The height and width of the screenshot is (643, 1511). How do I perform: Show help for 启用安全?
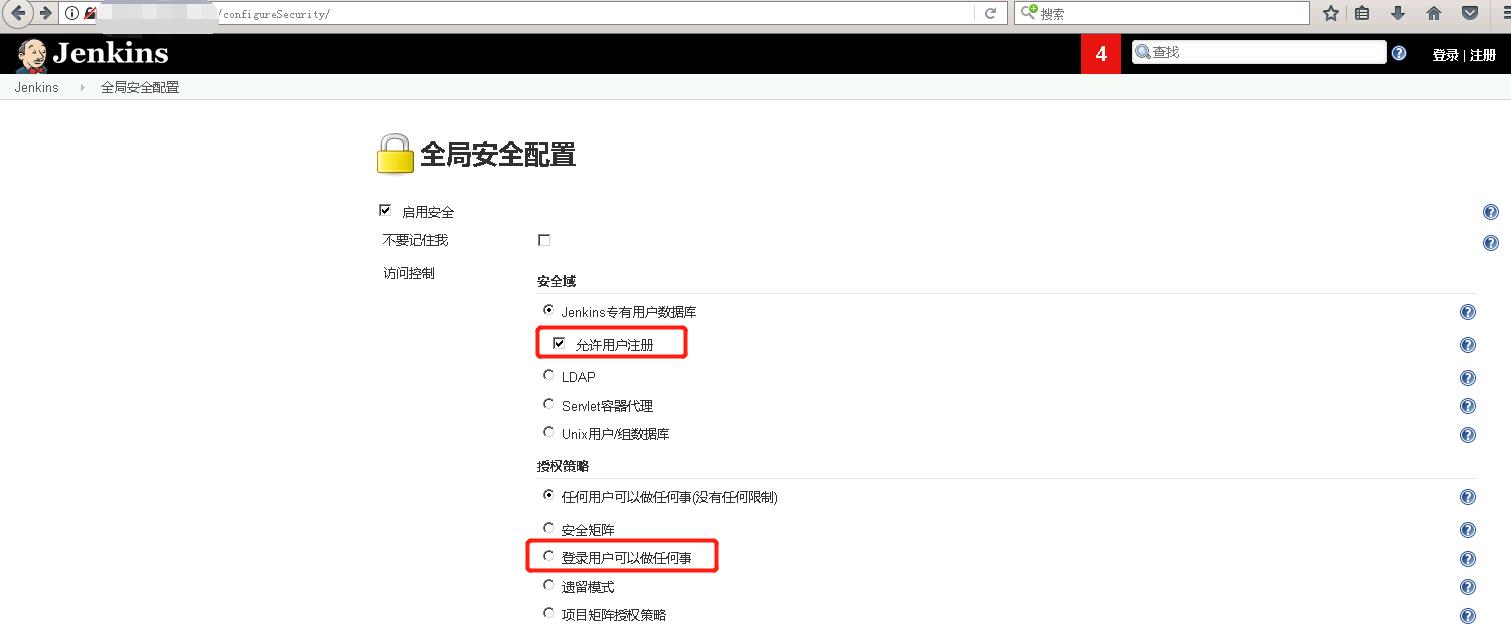(x=1491, y=212)
